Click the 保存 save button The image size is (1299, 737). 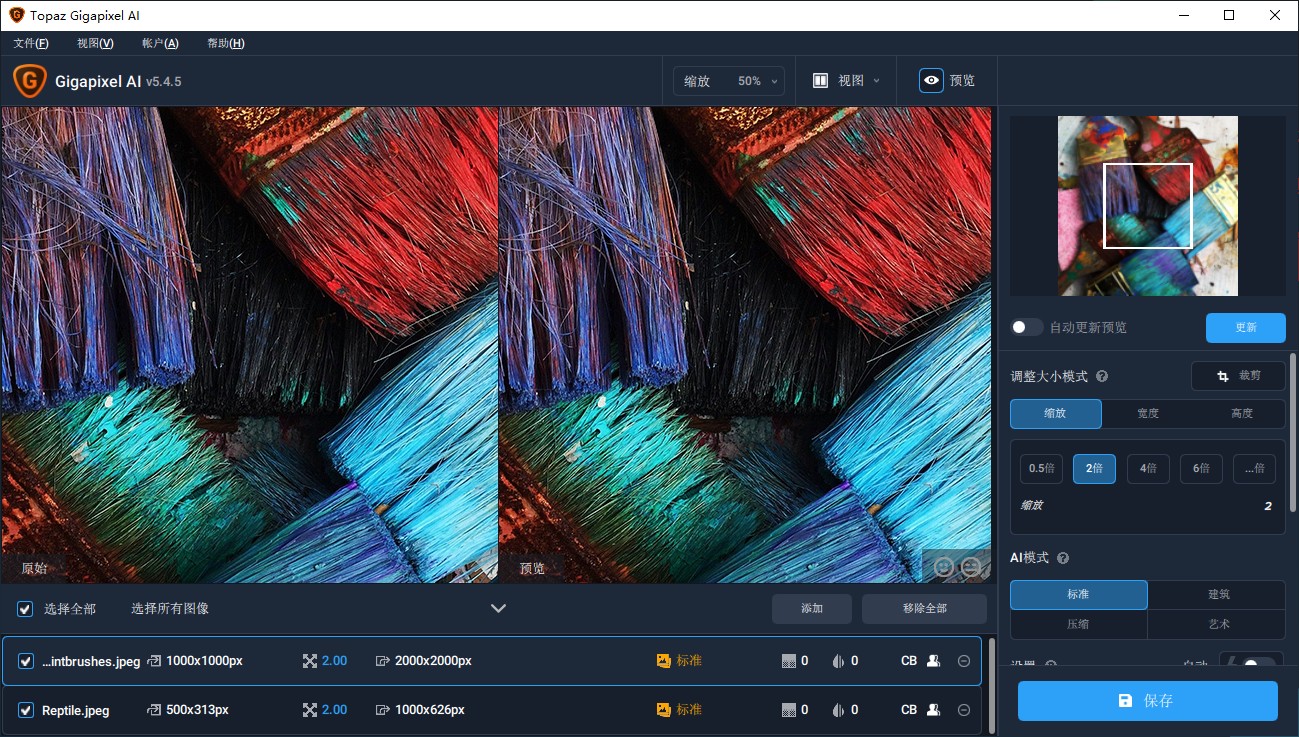pos(1147,700)
